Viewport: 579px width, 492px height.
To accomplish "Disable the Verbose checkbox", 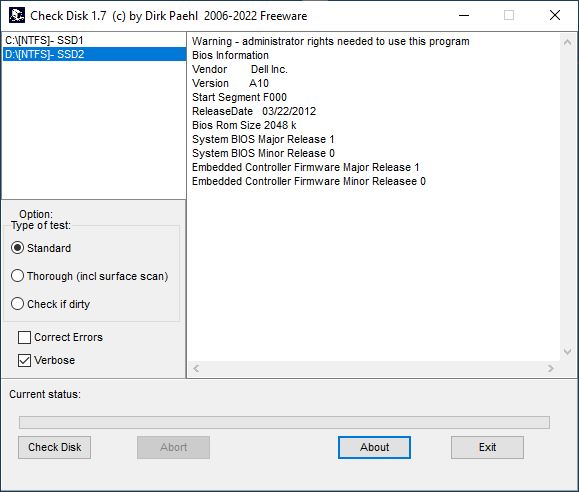I will (x=47, y=360).
